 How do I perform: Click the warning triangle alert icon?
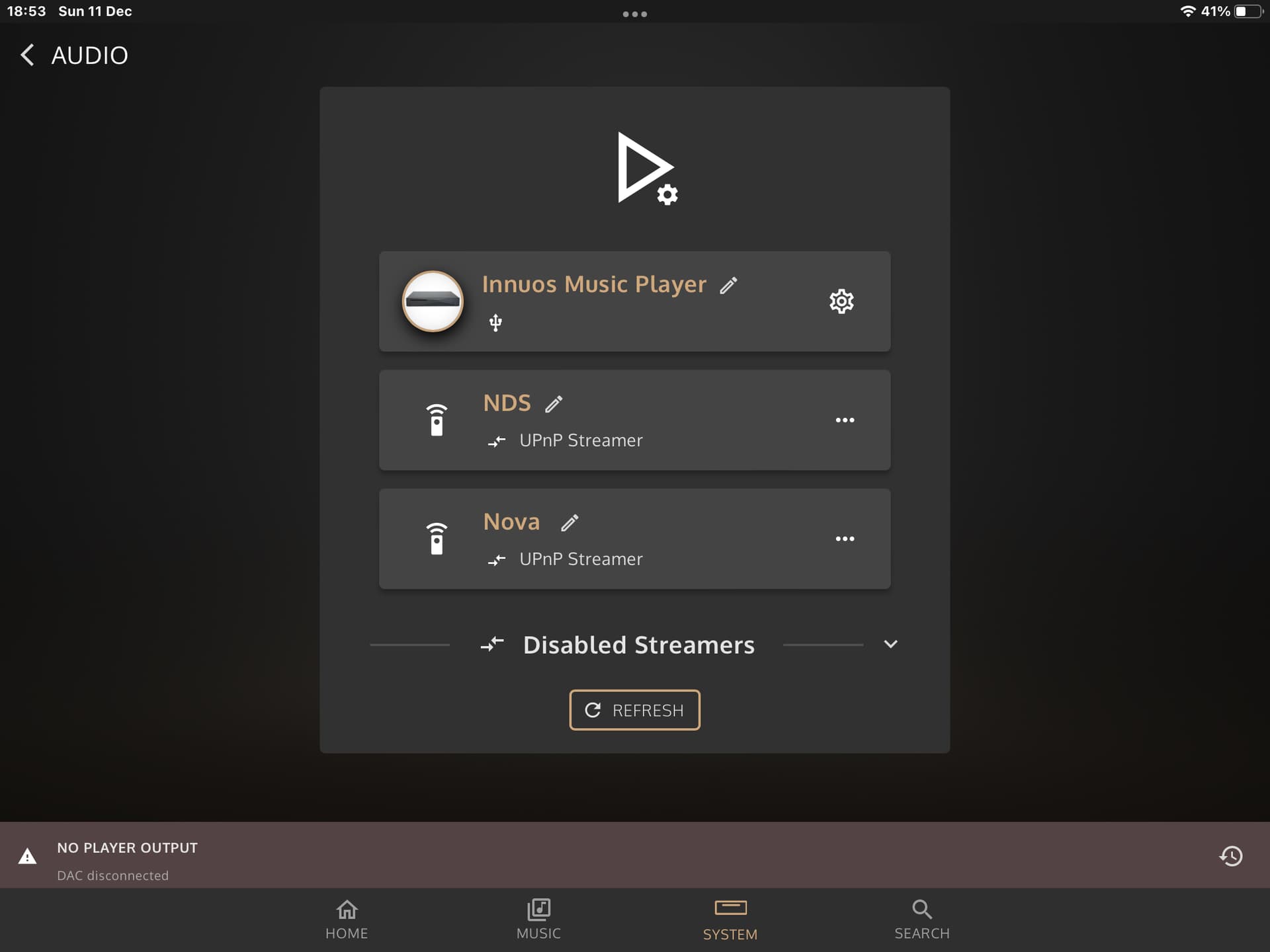27,856
